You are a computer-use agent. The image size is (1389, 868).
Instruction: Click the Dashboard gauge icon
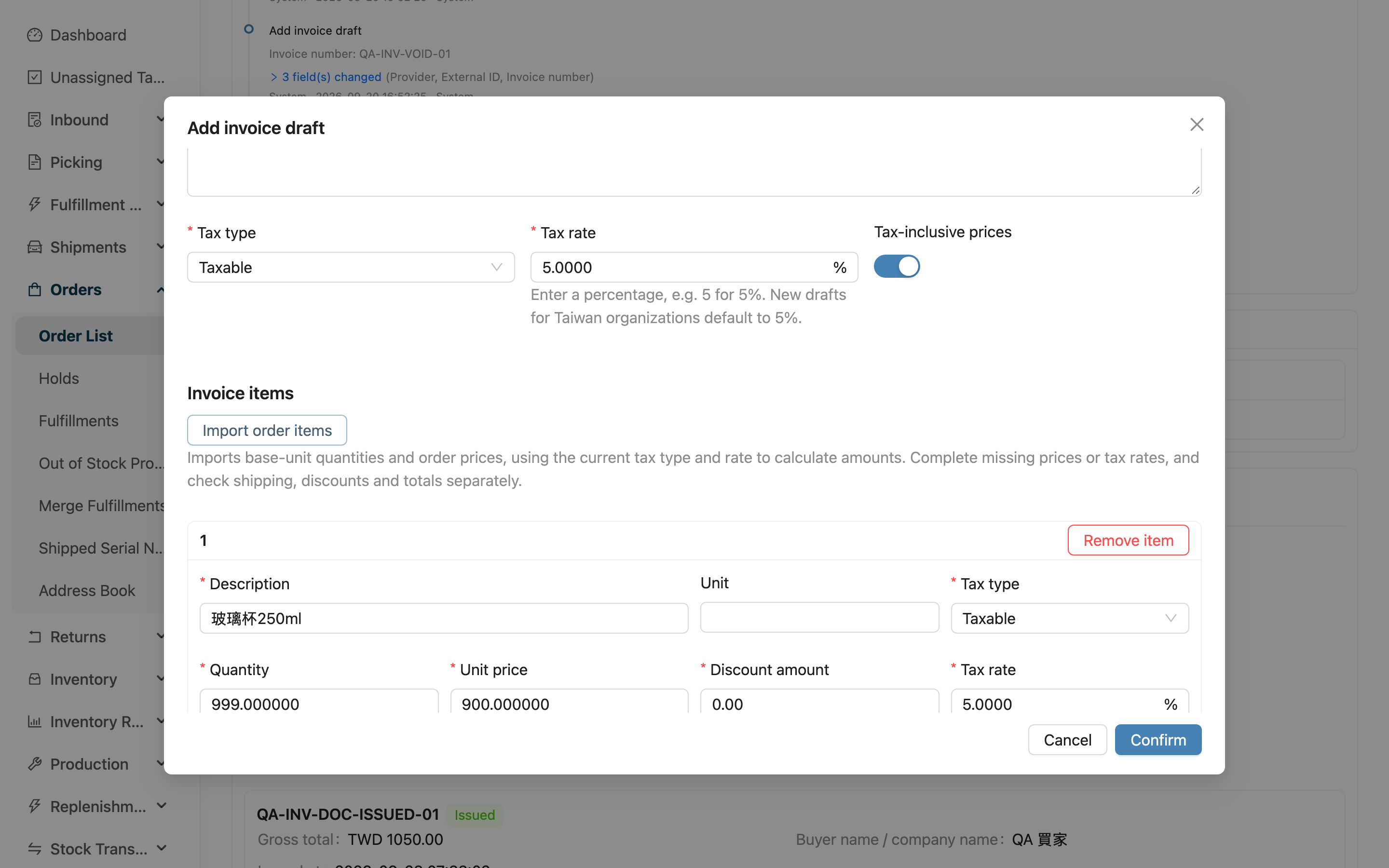coord(34,35)
